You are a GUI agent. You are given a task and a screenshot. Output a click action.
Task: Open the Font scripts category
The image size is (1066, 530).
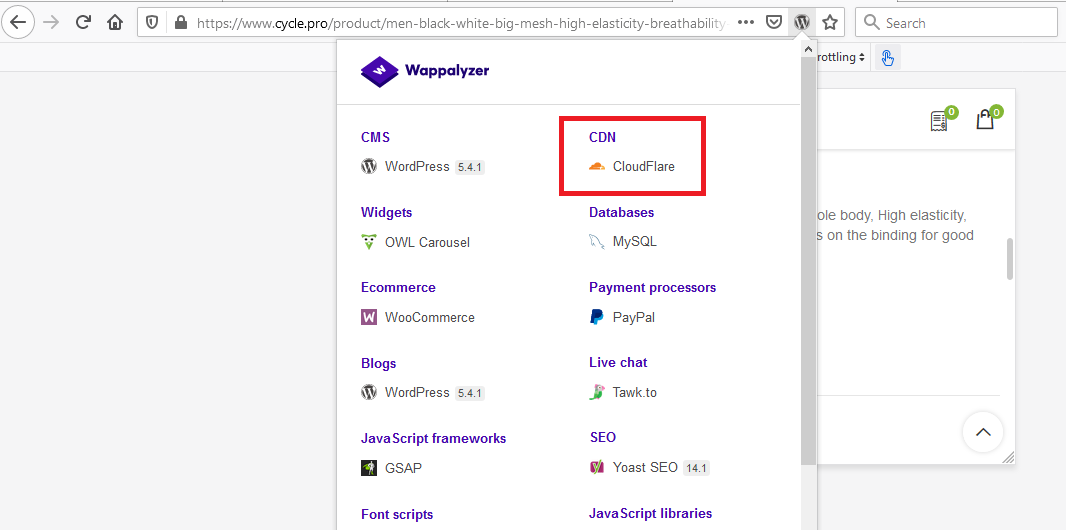coord(397,514)
